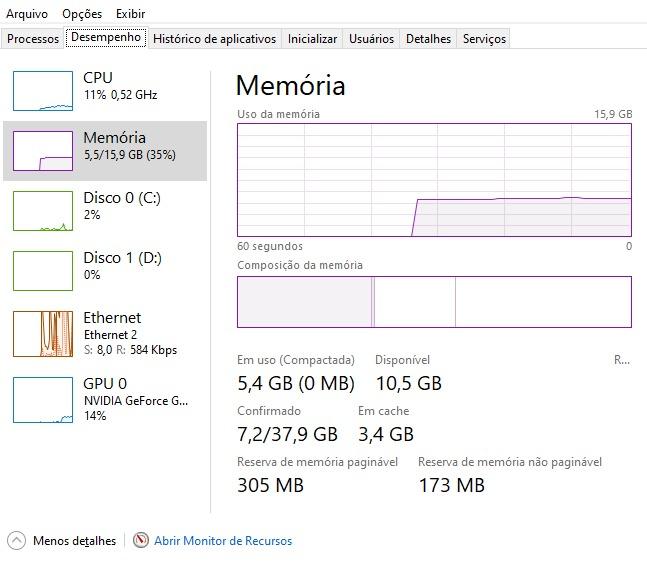This screenshot has width=647, height=562.
Task: Open the Exibir menu
Action: point(130,14)
